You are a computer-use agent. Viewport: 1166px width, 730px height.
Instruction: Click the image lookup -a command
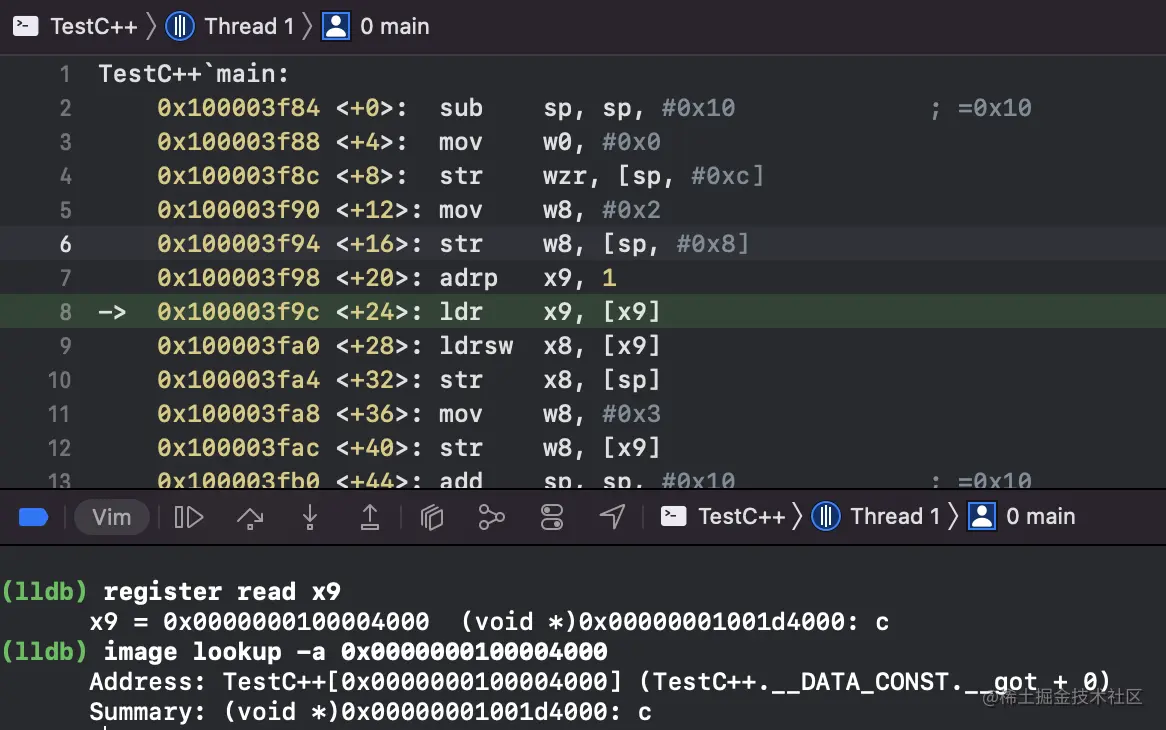pos(355,652)
